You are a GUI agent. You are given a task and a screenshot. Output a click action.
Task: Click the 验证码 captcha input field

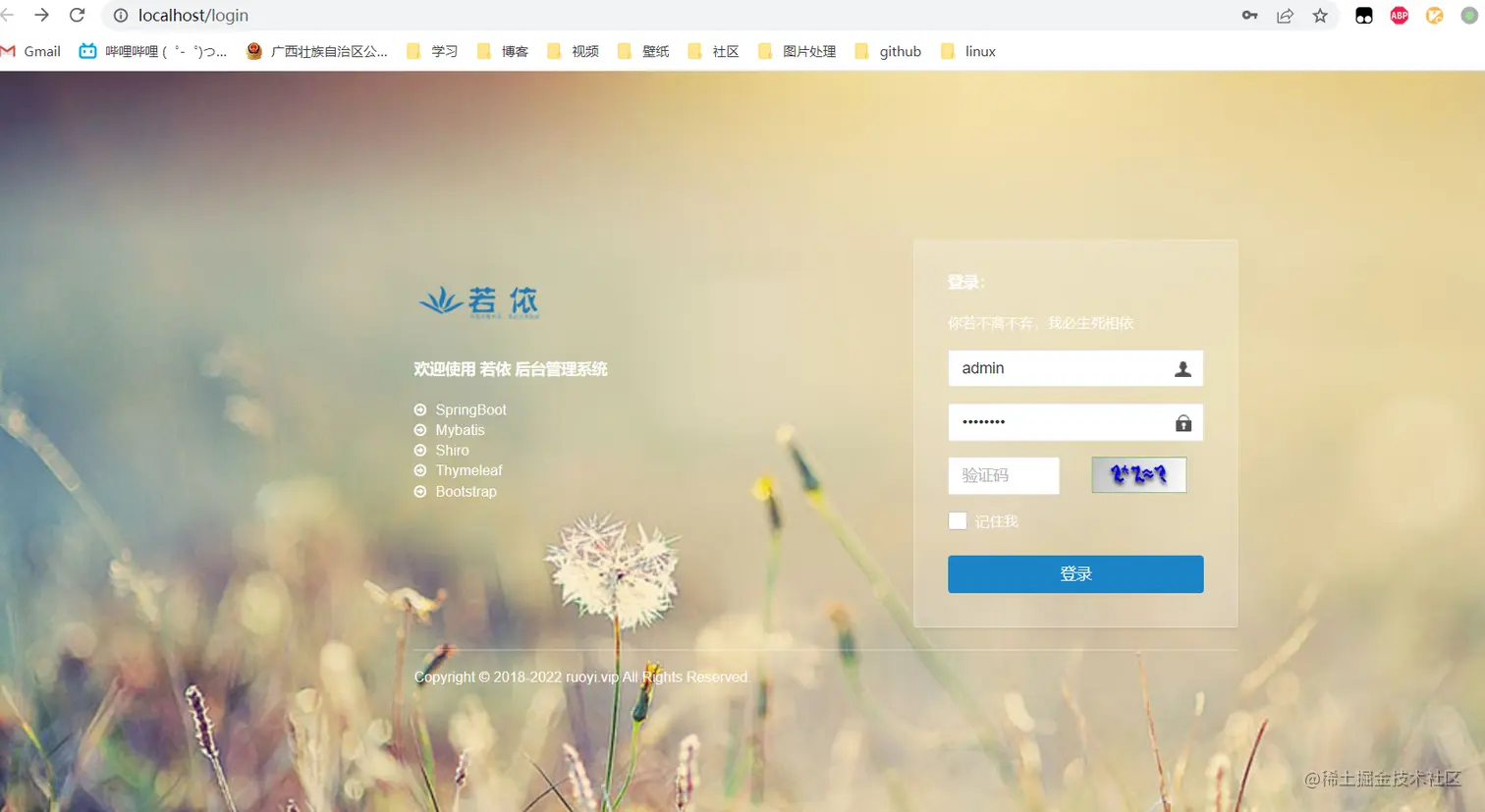1004,475
